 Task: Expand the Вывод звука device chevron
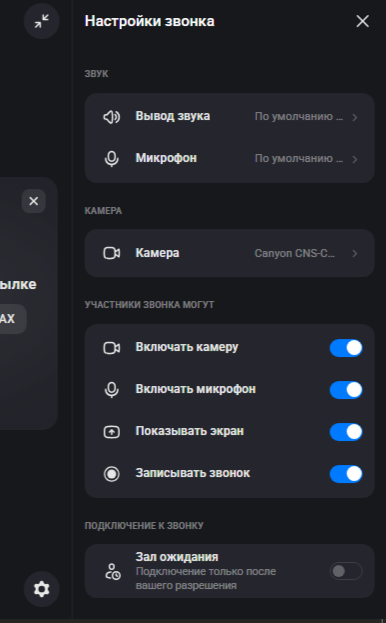(355, 117)
